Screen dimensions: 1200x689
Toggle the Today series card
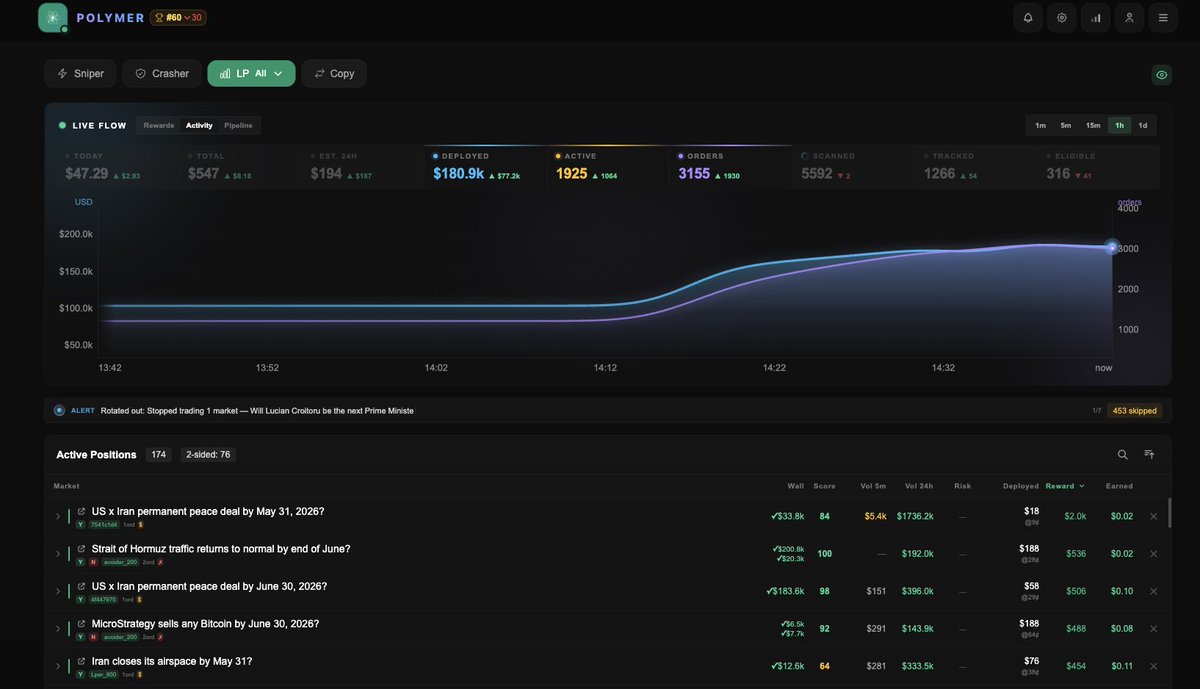(x=117, y=167)
